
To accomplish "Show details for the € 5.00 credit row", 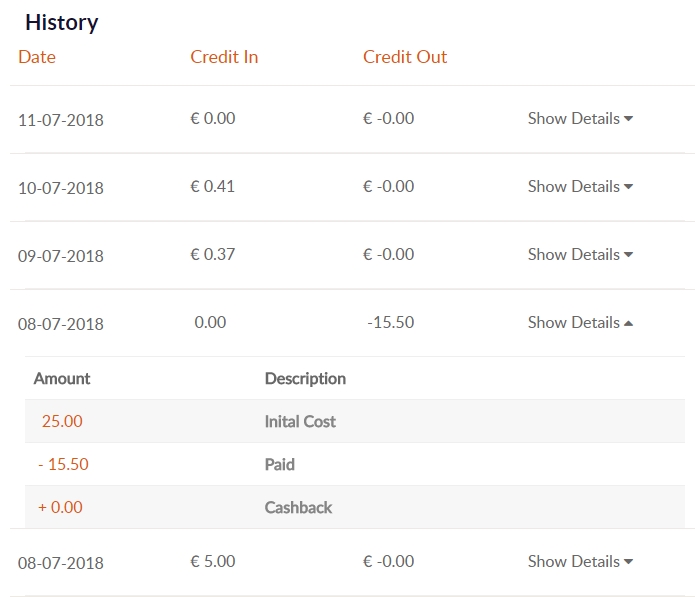I will click(x=580, y=562).
